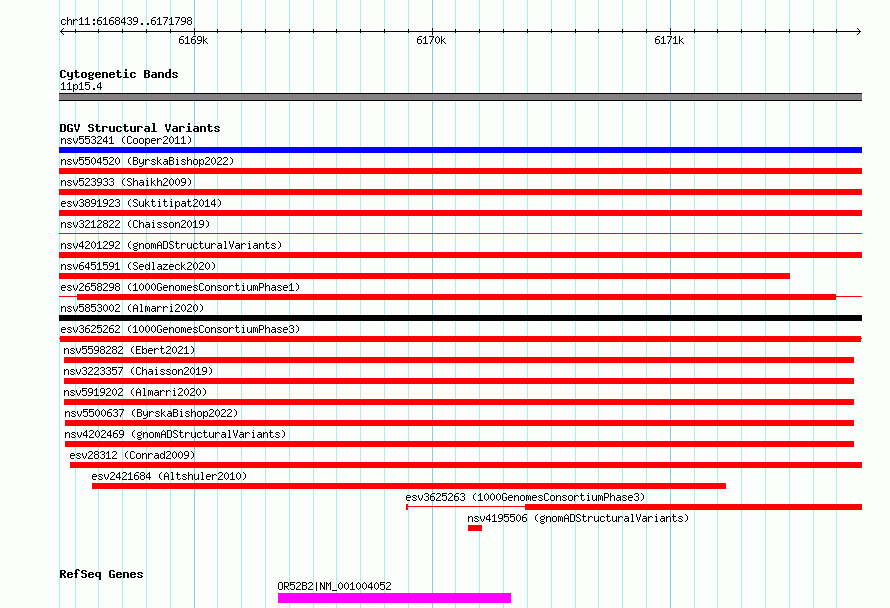Click the DGV Structural Variants track heading
Screen dimensions: 890x608
pos(140,128)
